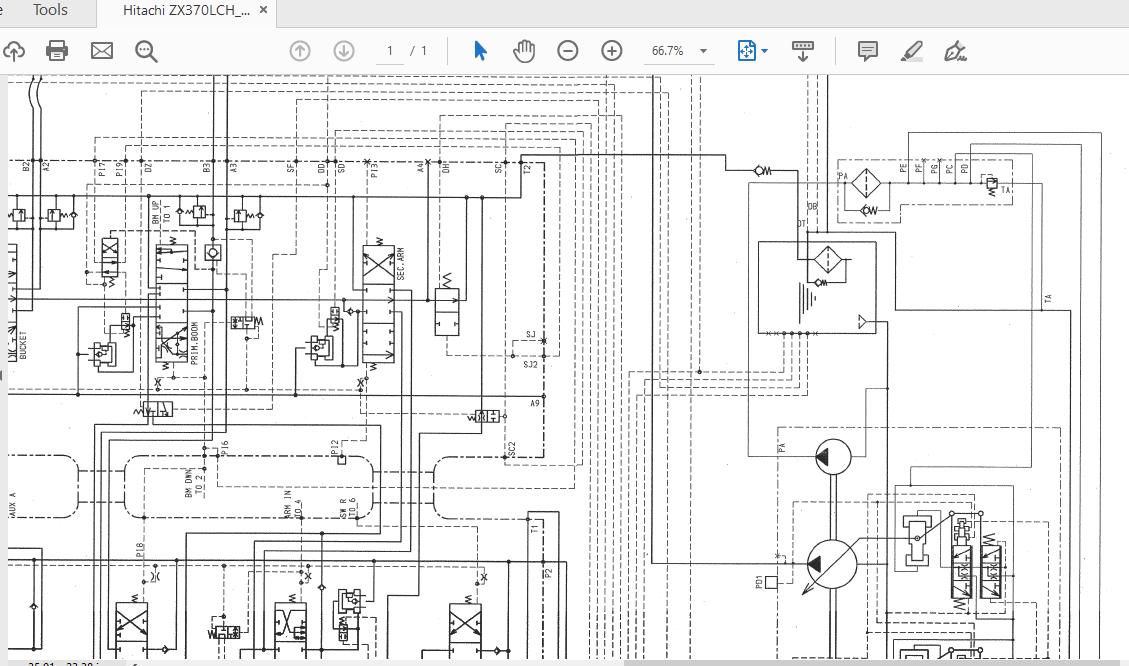The height and width of the screenshot is (666, 1129).
Task: Save file to Adobe cloud
Action: pyautogui.click(x=14, y=50)
